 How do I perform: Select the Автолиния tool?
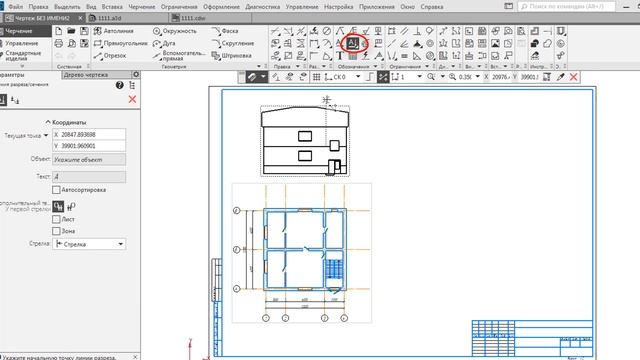[x=114, y=31]
